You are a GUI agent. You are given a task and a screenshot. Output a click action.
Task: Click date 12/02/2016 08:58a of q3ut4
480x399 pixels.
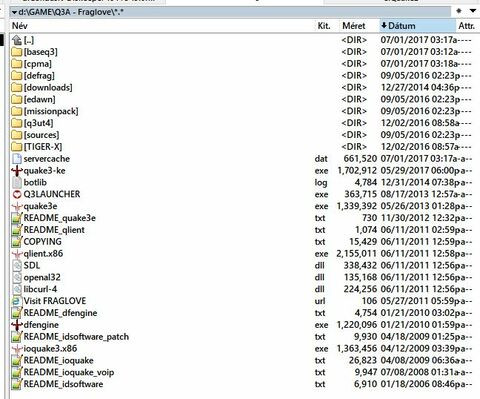point(420,123)
